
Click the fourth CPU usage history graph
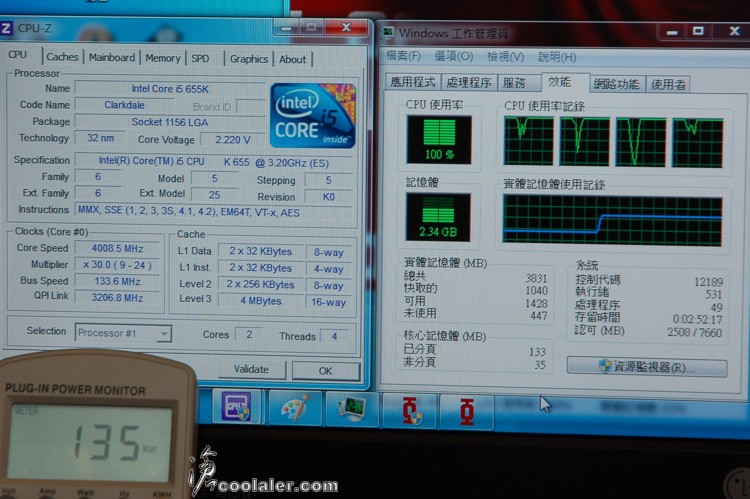[x=698, y=143]
